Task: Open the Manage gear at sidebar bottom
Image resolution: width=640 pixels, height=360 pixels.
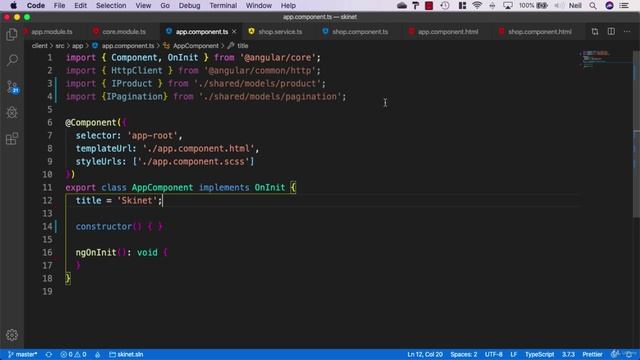Action: (12, 335)
